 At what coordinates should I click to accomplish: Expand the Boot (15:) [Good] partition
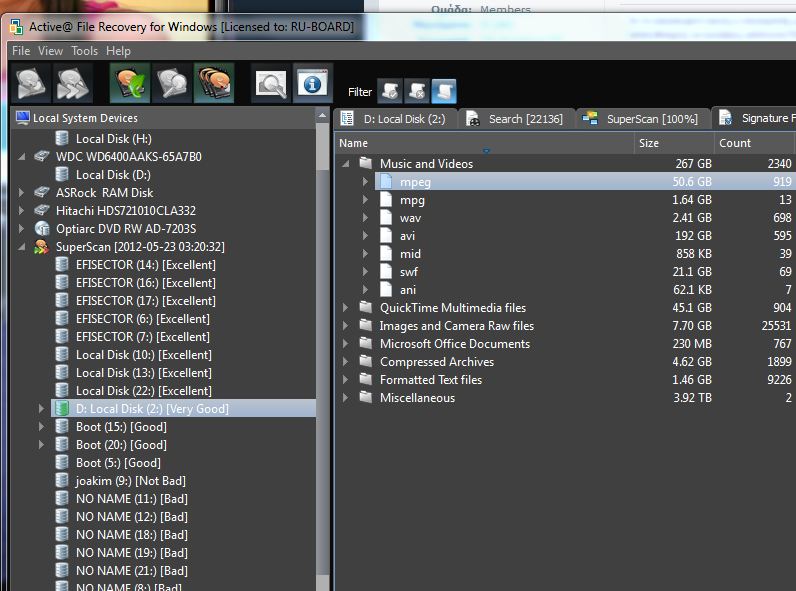tap(42, 427)
